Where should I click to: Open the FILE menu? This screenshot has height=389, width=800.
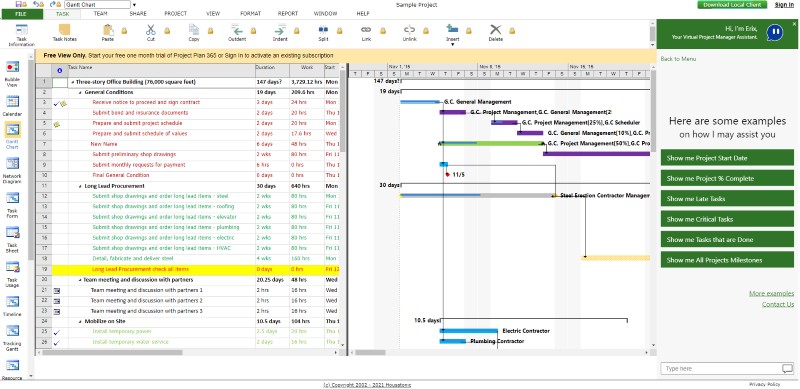(x=21, y=14)
